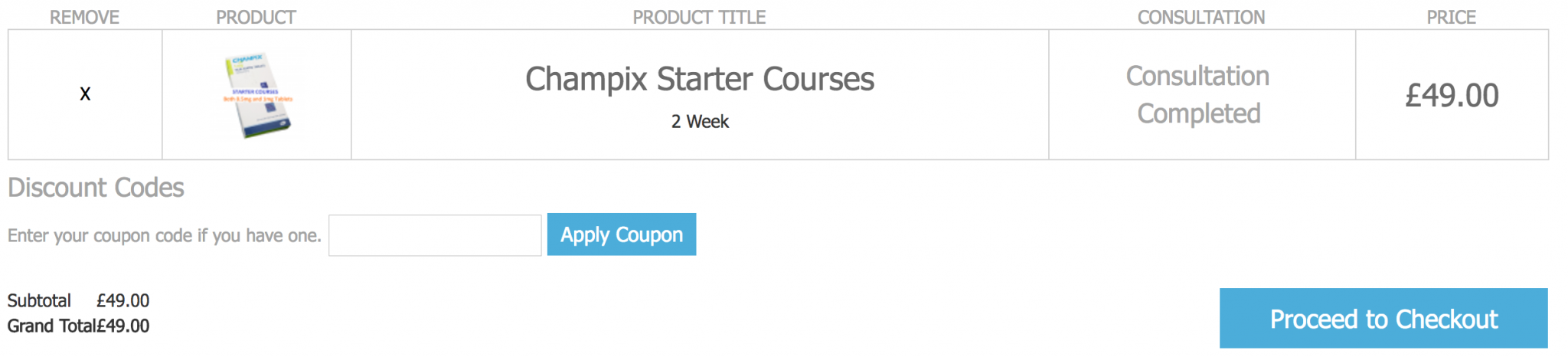Click the £49.00 price in the table
1568x357 pixels.
click(x=1452, y=96)
